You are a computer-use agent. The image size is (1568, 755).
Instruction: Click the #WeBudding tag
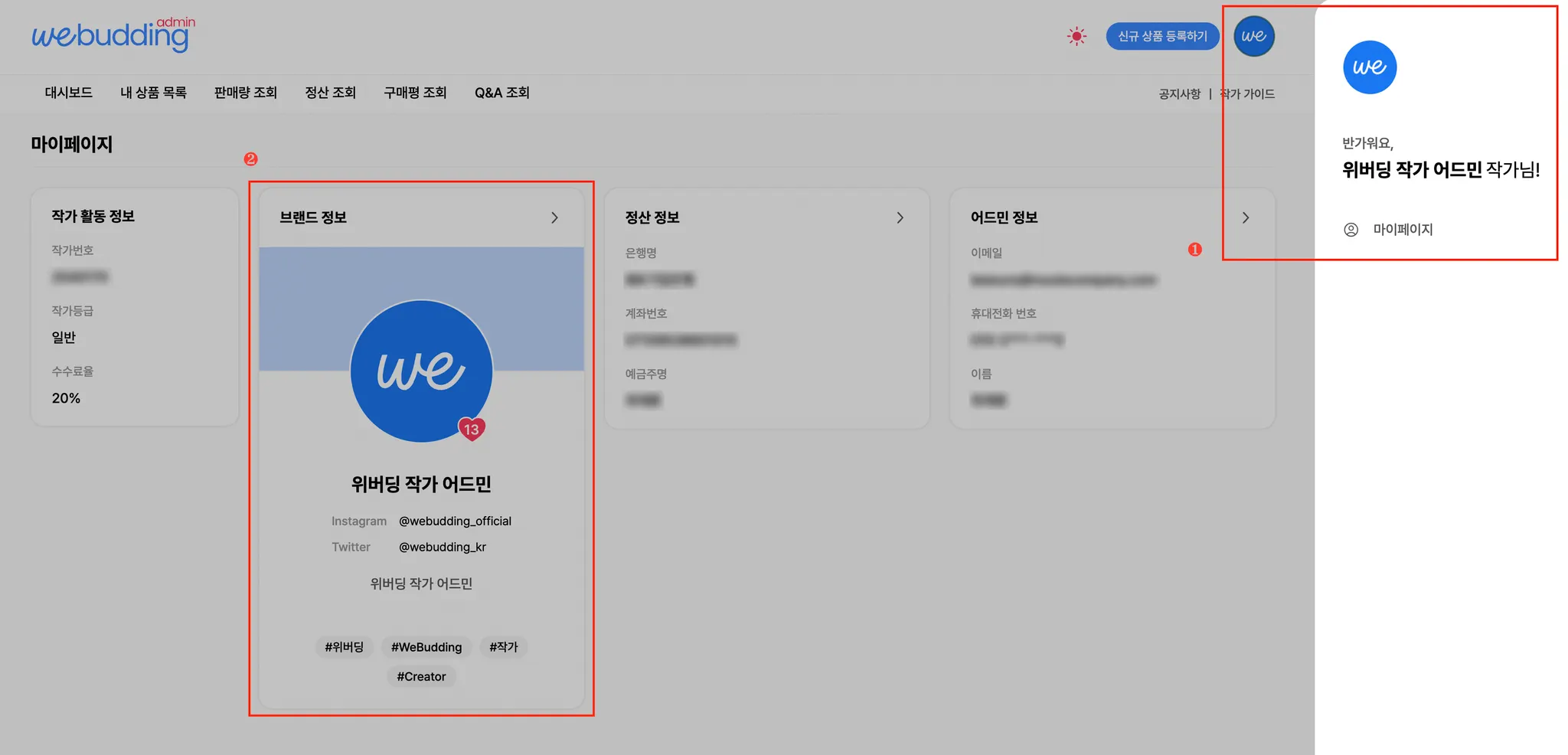(x=426, y=647)
